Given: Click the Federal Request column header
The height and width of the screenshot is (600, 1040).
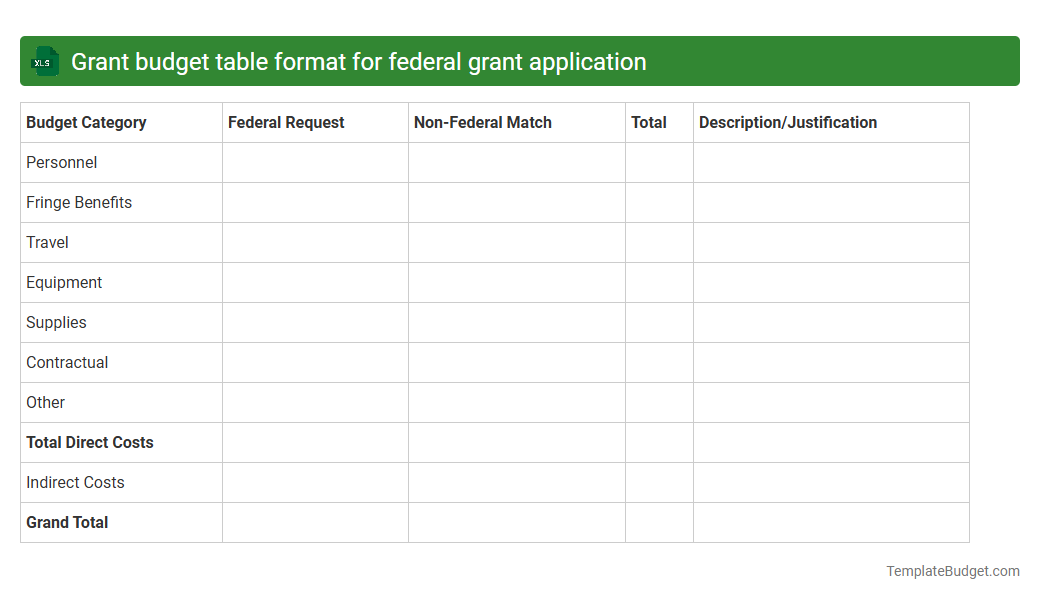Looking at the screenshot, I should point(286,122).
